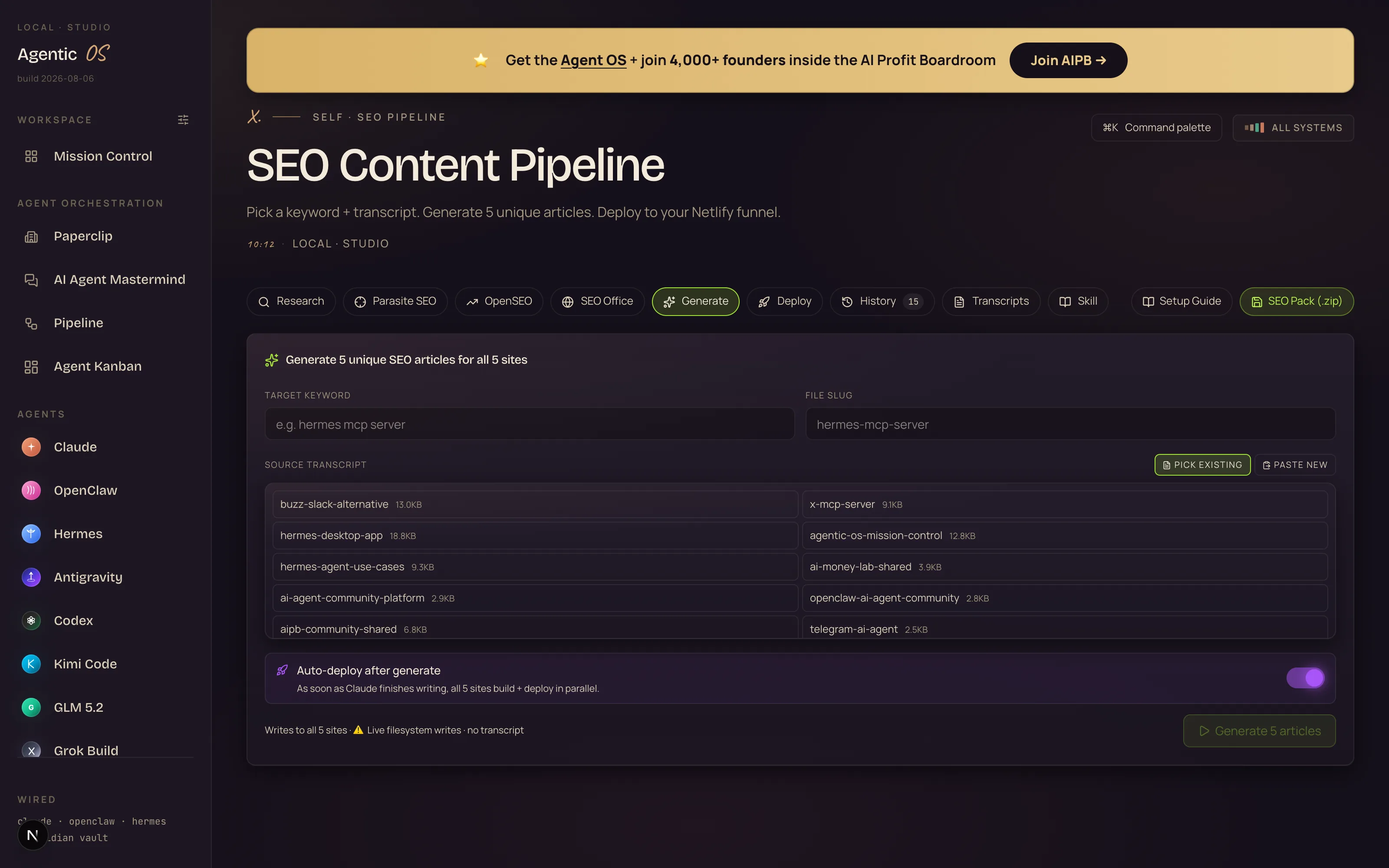Select the Generate tab
The image size is (1389, 868).
(696, 301)
